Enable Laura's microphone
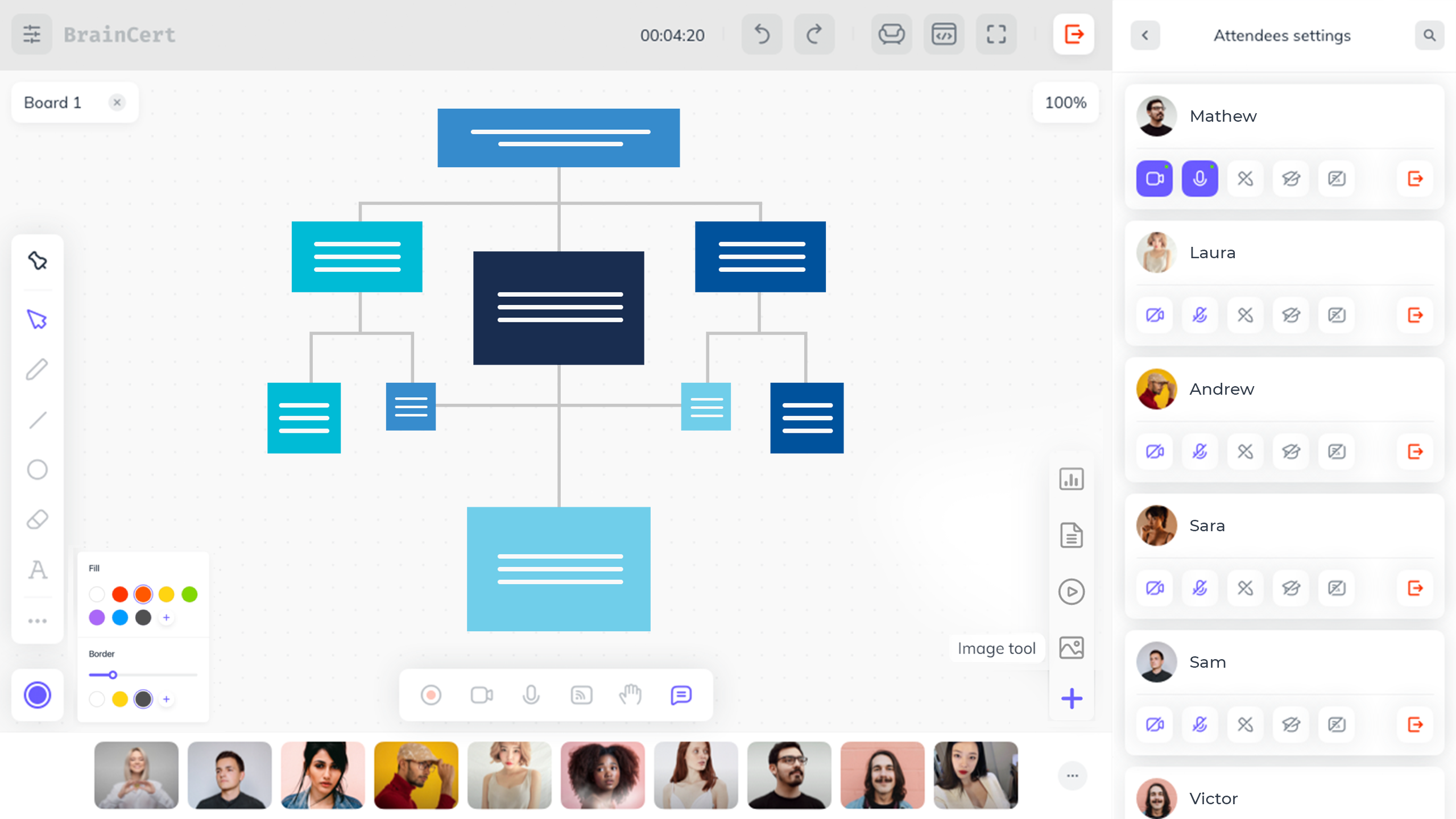The image size is (1456, 819). click(x=1200, y=315)
